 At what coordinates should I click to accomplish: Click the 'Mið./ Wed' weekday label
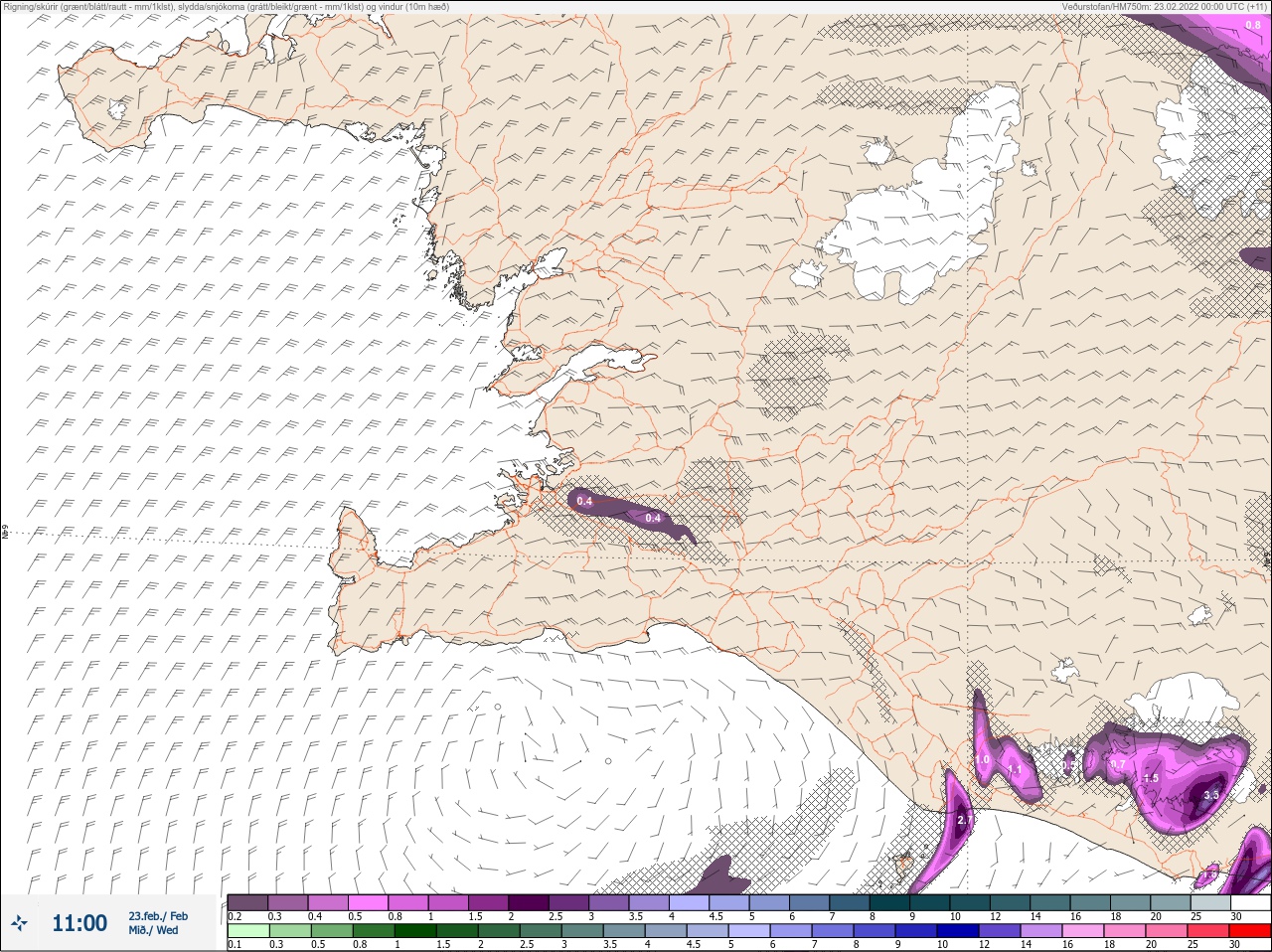pos(153,930)
